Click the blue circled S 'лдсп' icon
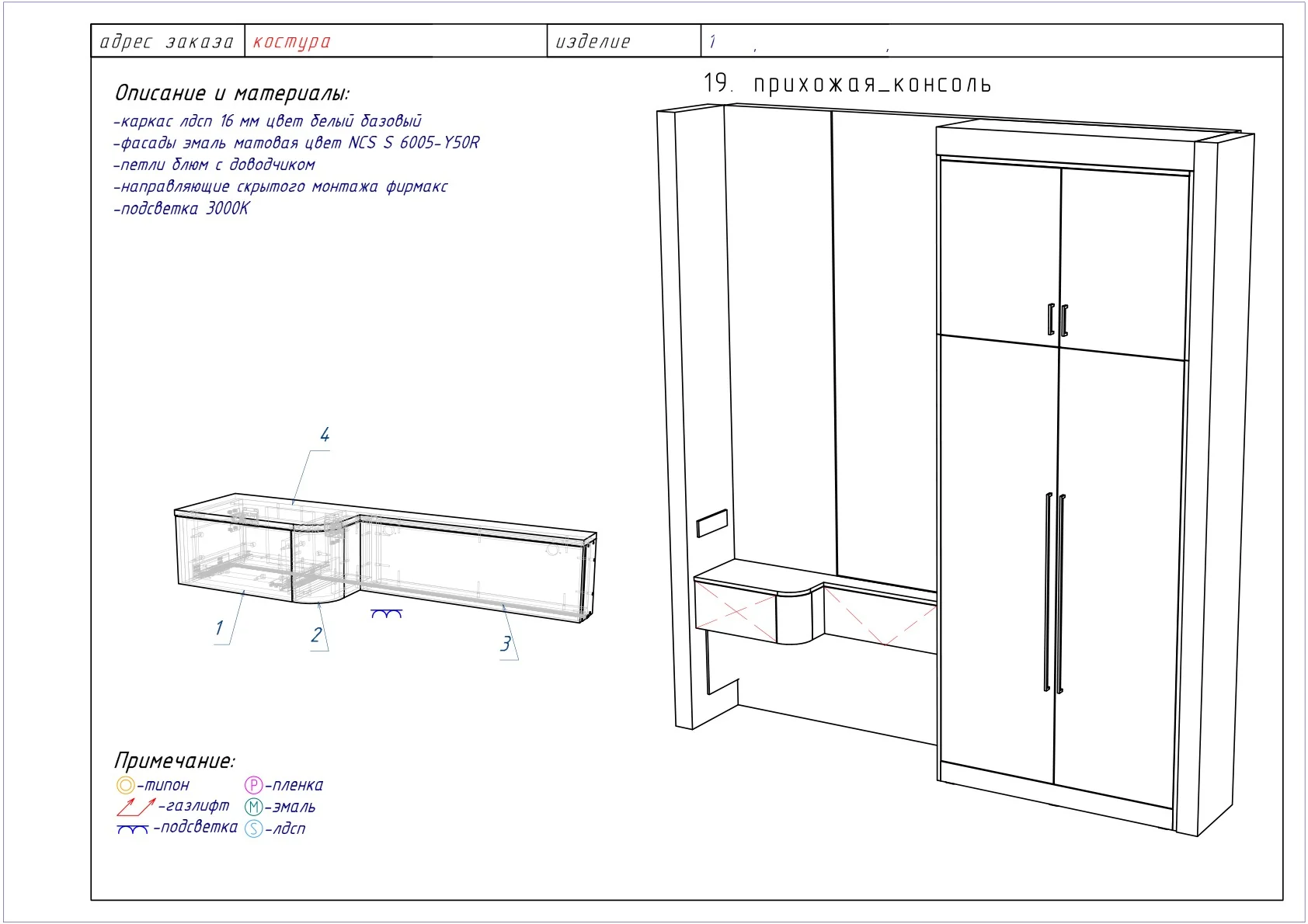Image resolution: width=1308 pixels, height=924 pixels. [253, 828]
